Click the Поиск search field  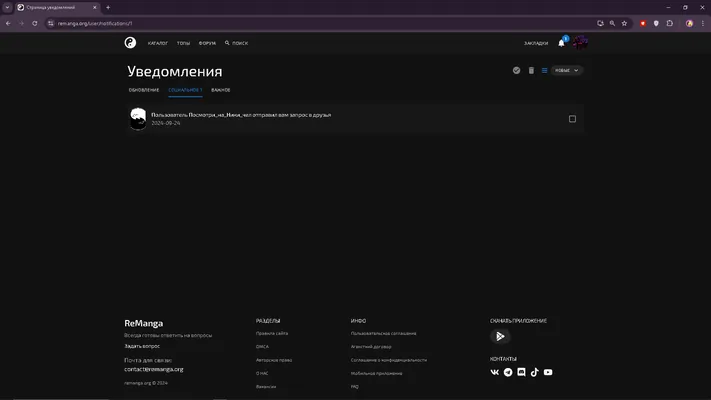point(236,43)
